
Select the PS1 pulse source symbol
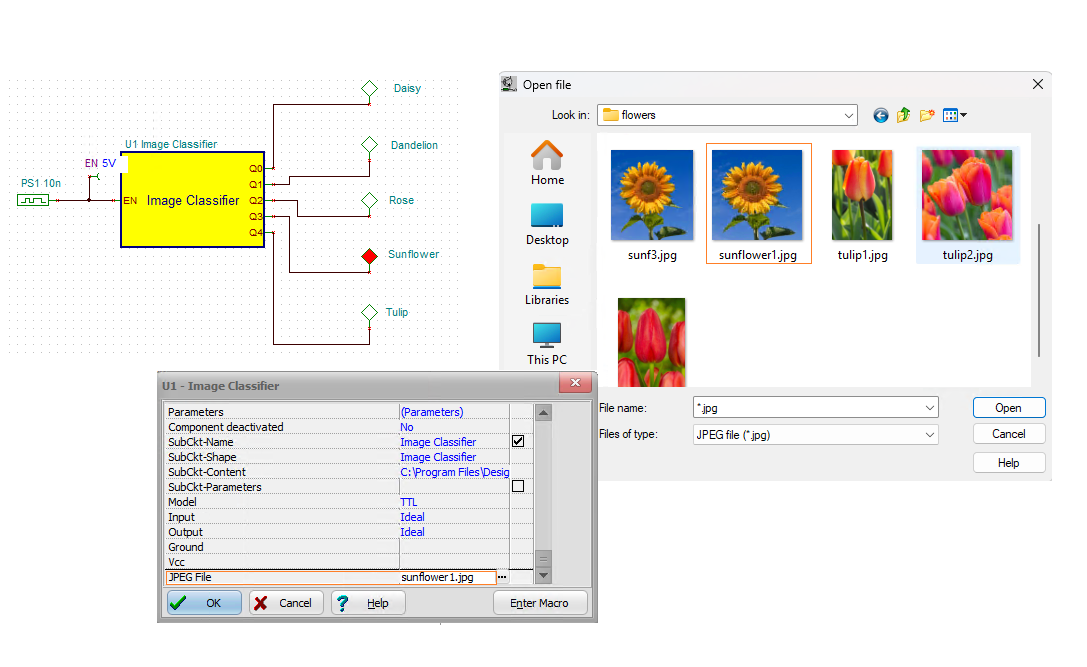click(x=33, y=198)
